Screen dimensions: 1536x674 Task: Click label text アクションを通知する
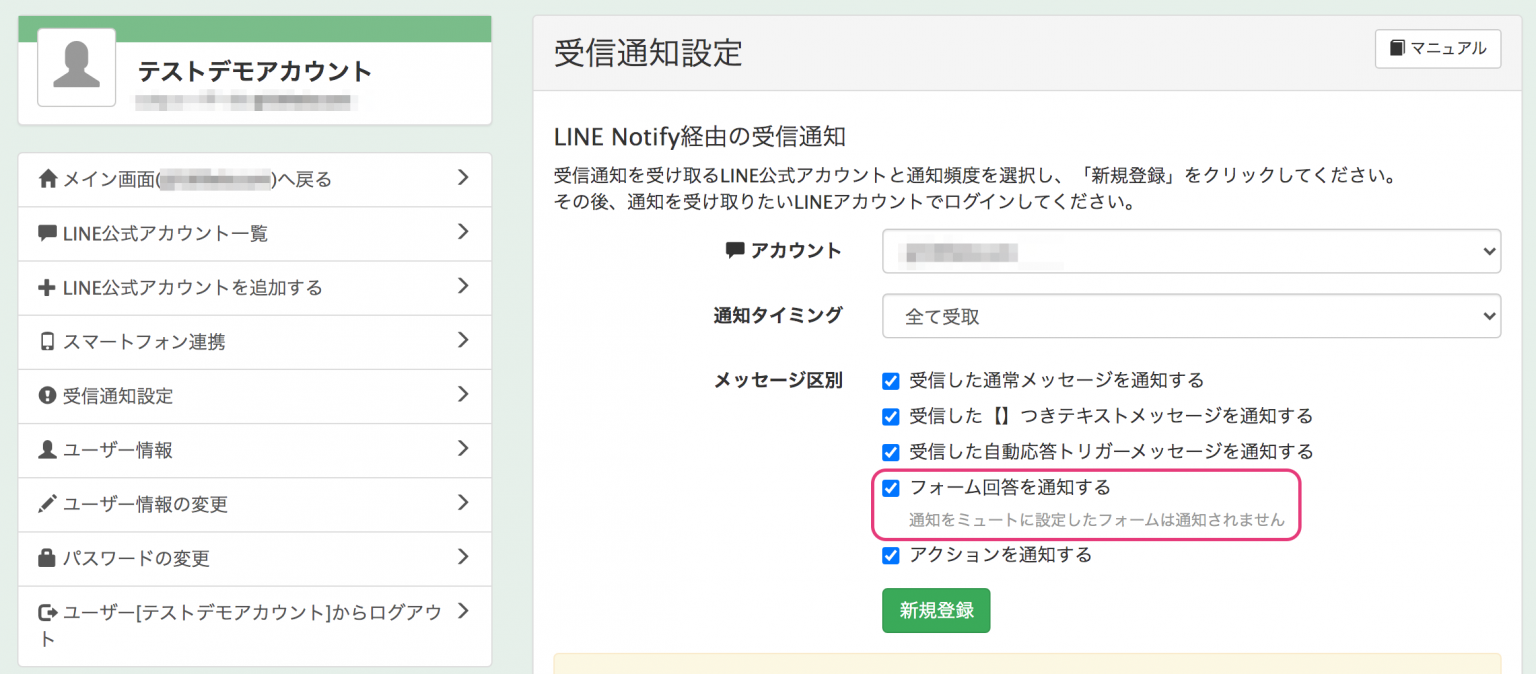point(1000,555)
